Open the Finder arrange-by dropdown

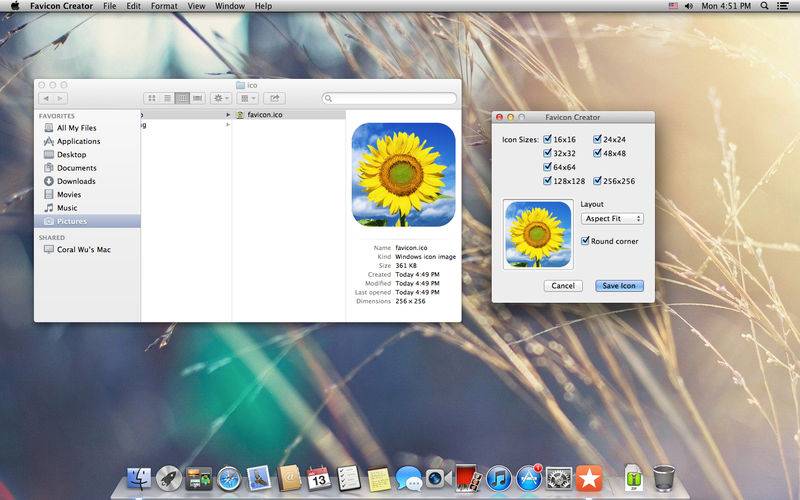click(x=247, y=98)
